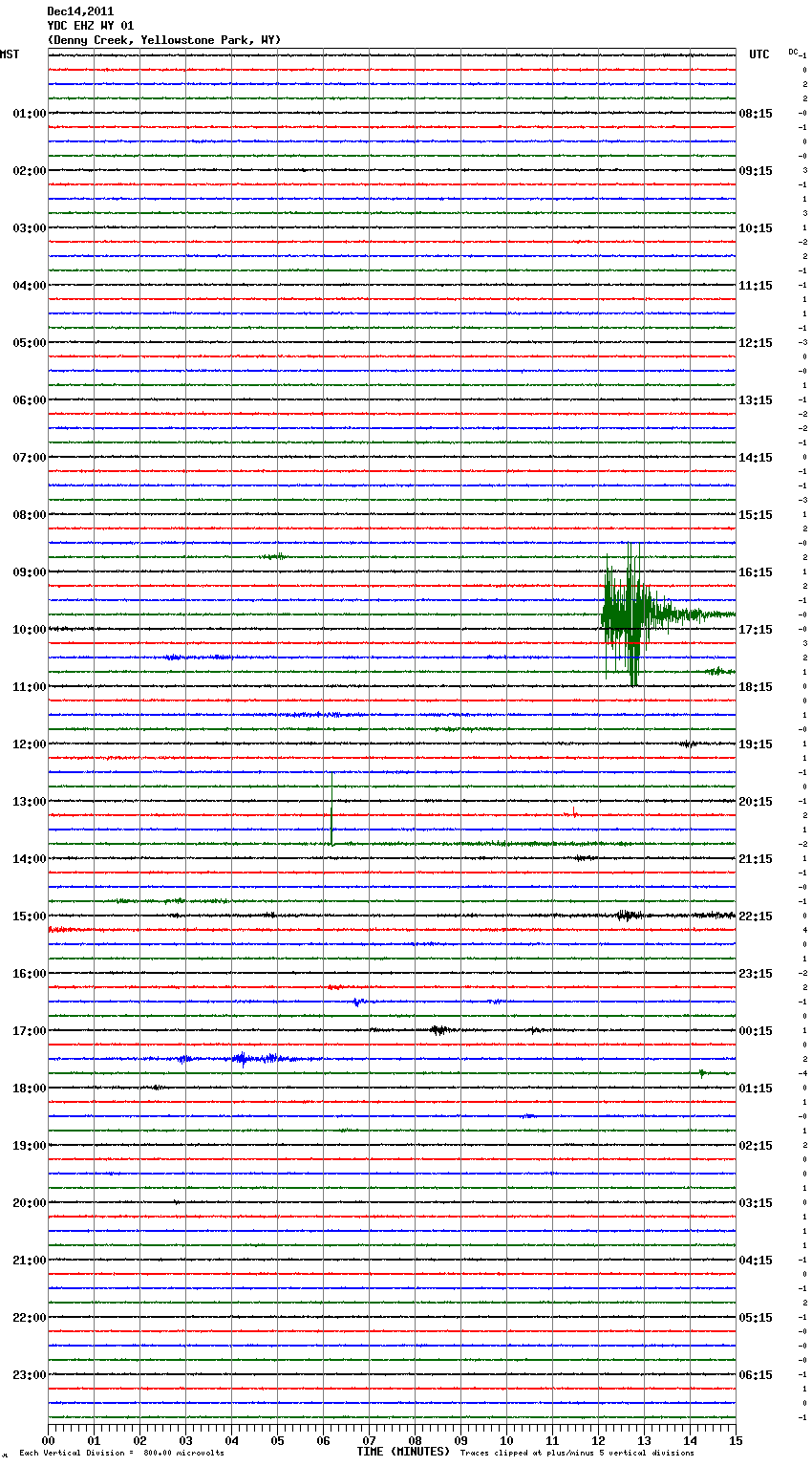Select the 22:00 MST time label
Screen dimensions: 812x1466
tap(29, 1318)
